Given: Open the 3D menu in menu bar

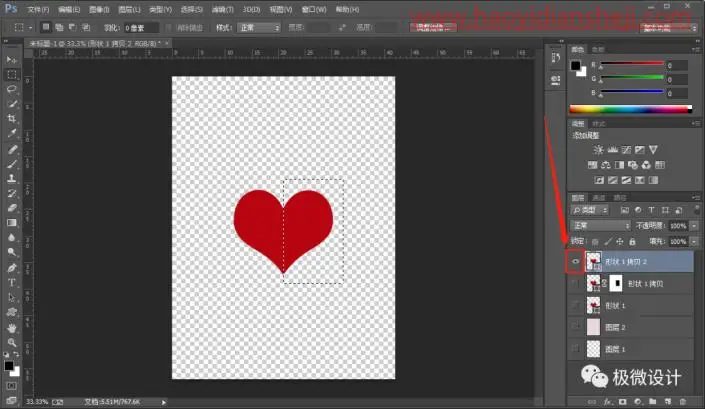Looking at the screenshot, I should click(251, 9).
